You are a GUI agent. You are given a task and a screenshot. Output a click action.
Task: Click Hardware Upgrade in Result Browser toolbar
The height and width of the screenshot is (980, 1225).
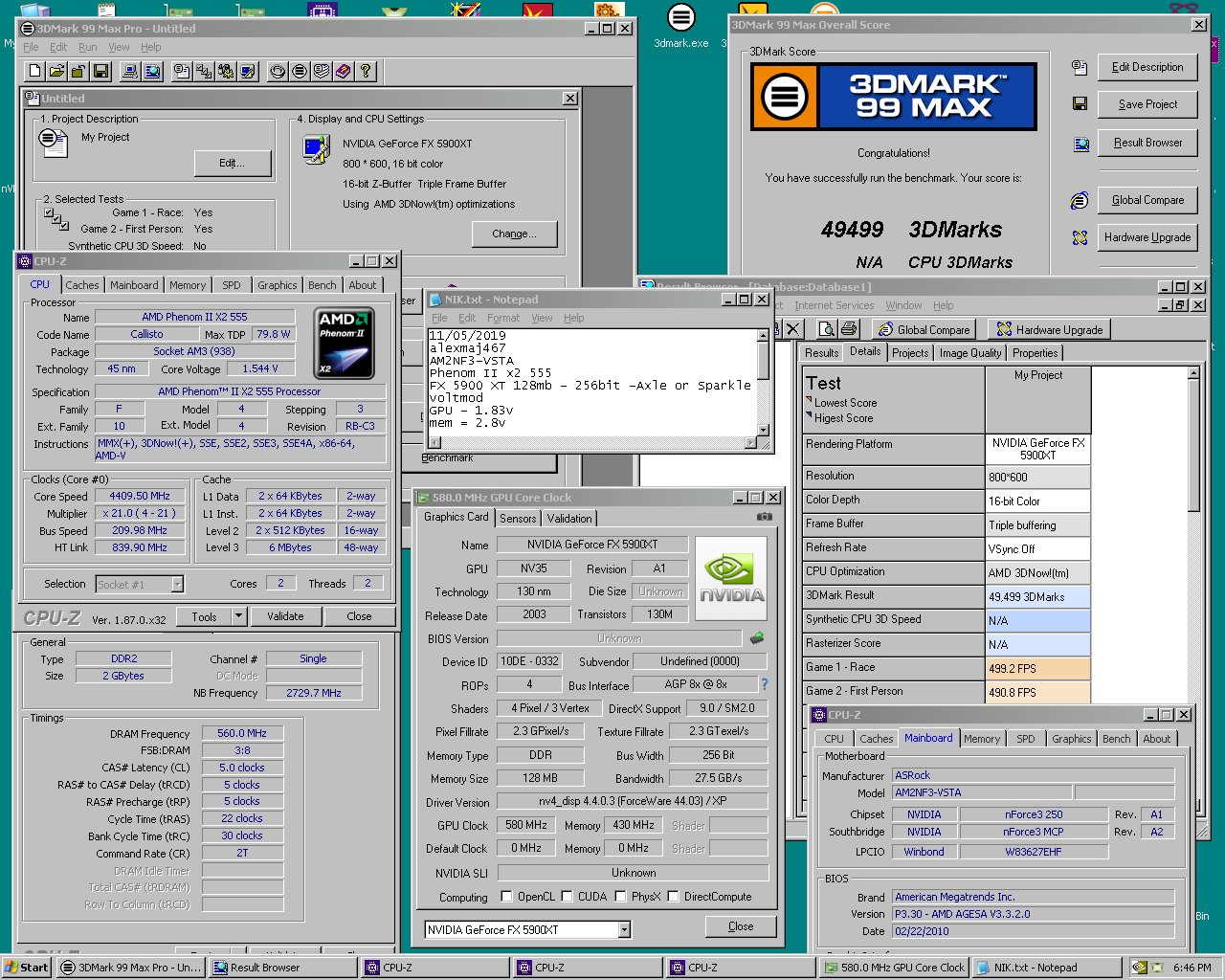[1050, 329]
